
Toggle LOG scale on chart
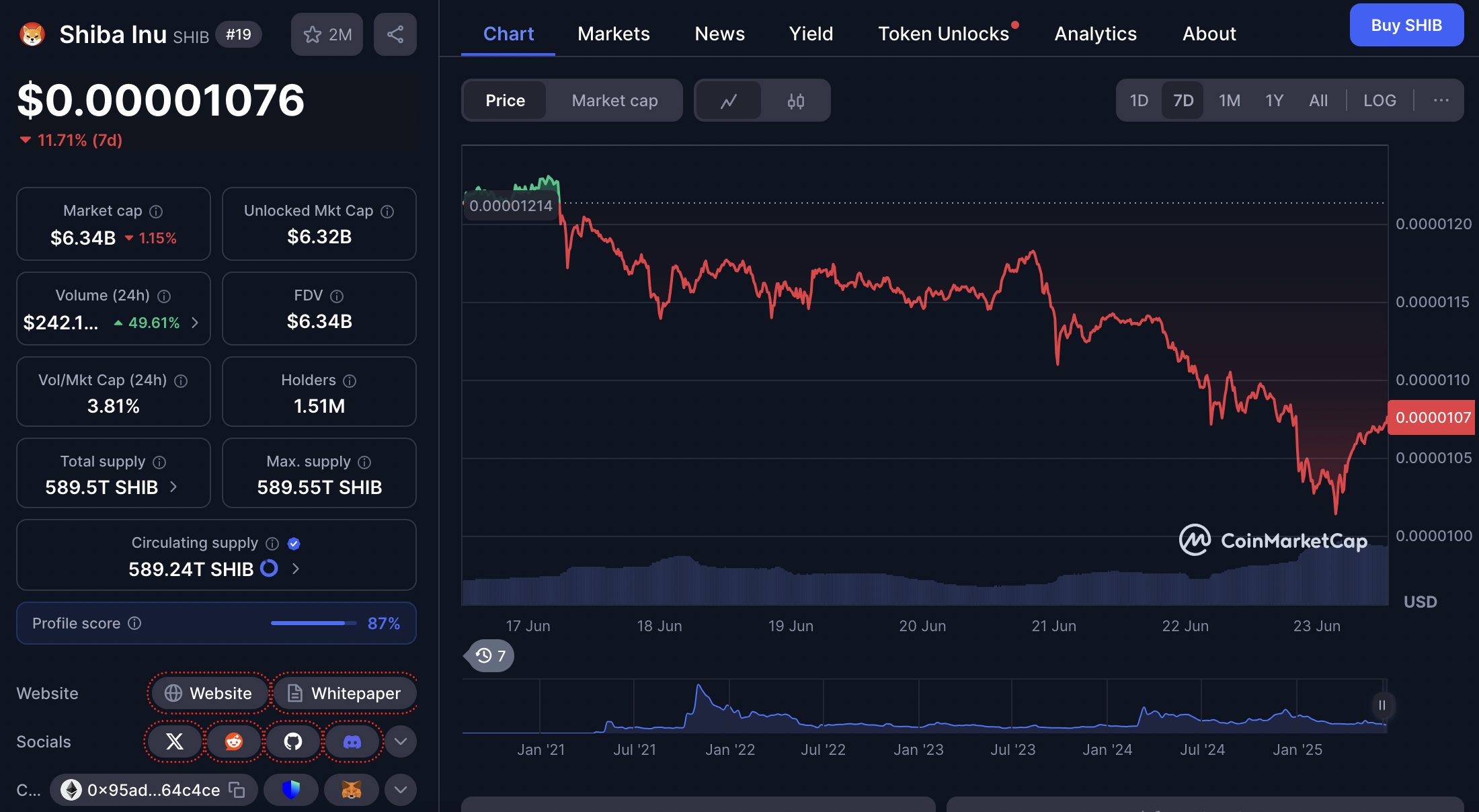coord(1380,101)
